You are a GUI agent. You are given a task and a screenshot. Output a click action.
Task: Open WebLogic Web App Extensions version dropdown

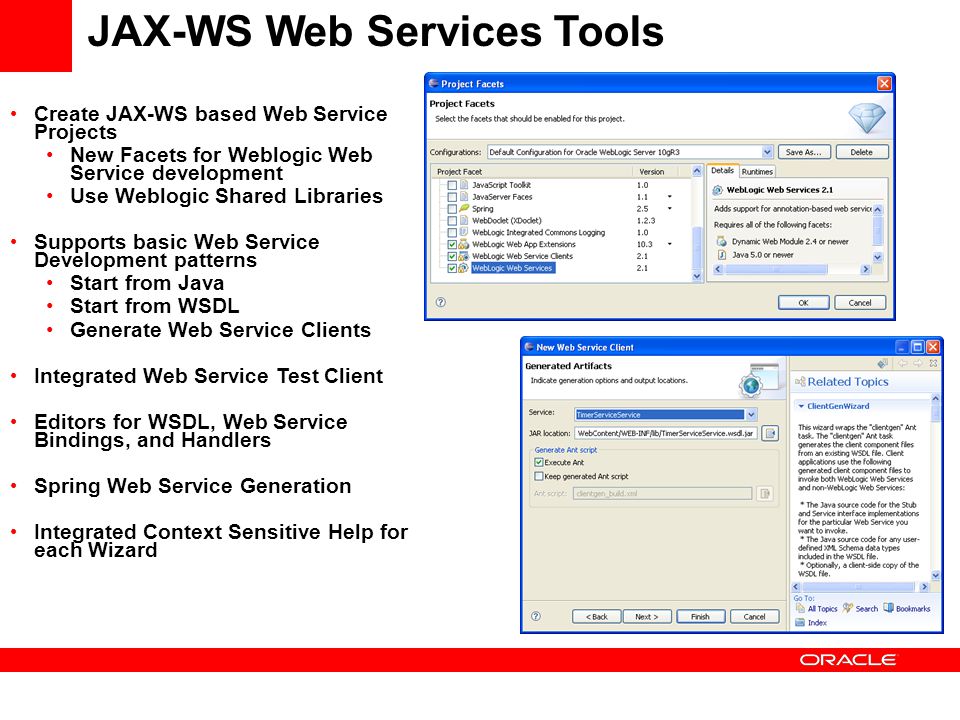point(670,244)
